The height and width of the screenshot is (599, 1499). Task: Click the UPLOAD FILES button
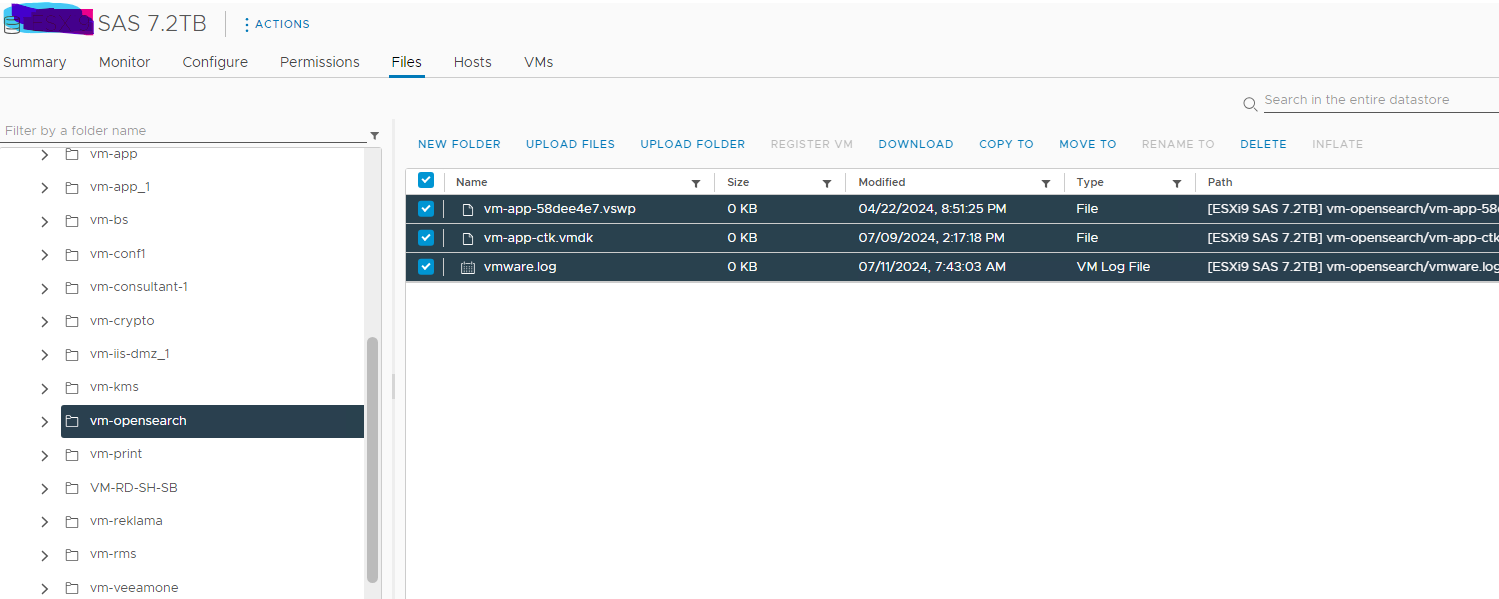coord(569,144)
